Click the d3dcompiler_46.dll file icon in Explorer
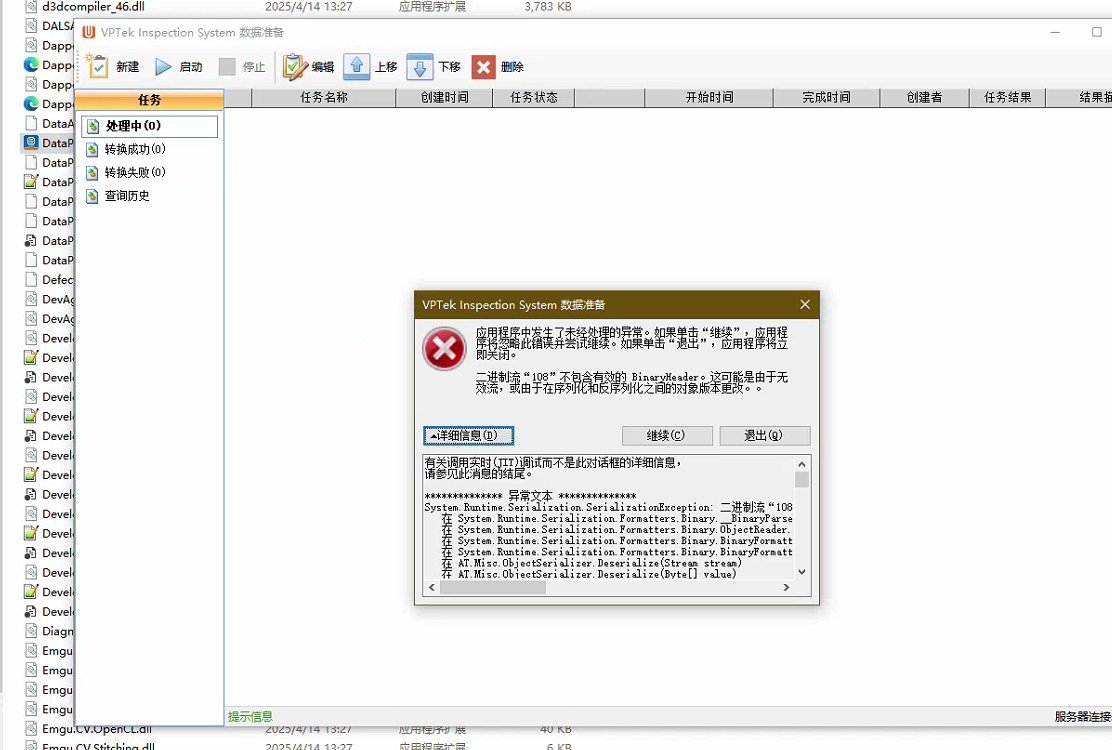This screenshot has height=750, width=1112. coord(31,6)
